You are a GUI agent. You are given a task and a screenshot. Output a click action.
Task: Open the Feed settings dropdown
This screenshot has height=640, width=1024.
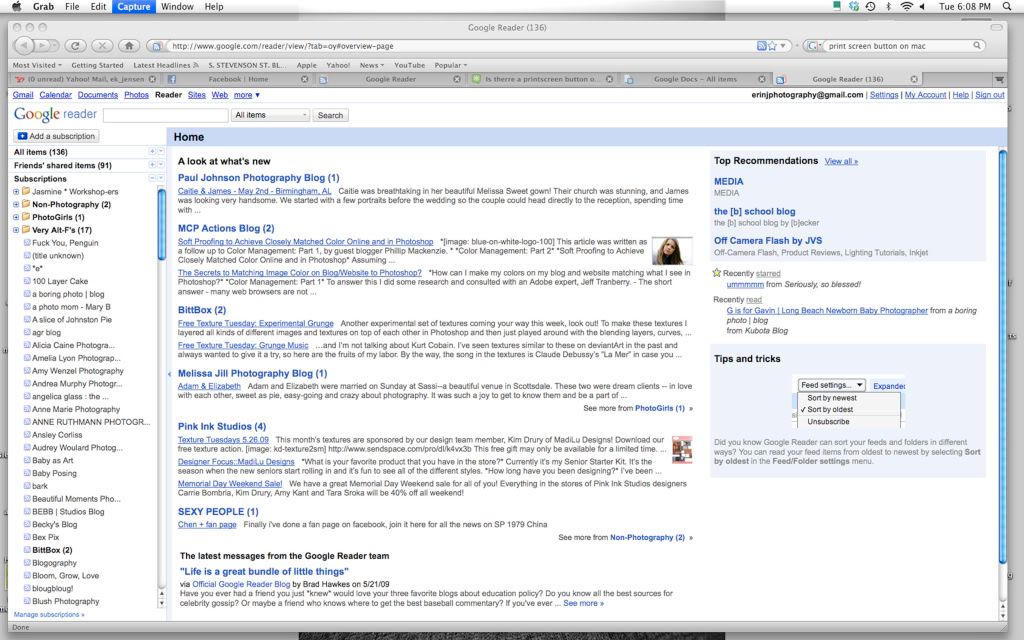(832, 385)
